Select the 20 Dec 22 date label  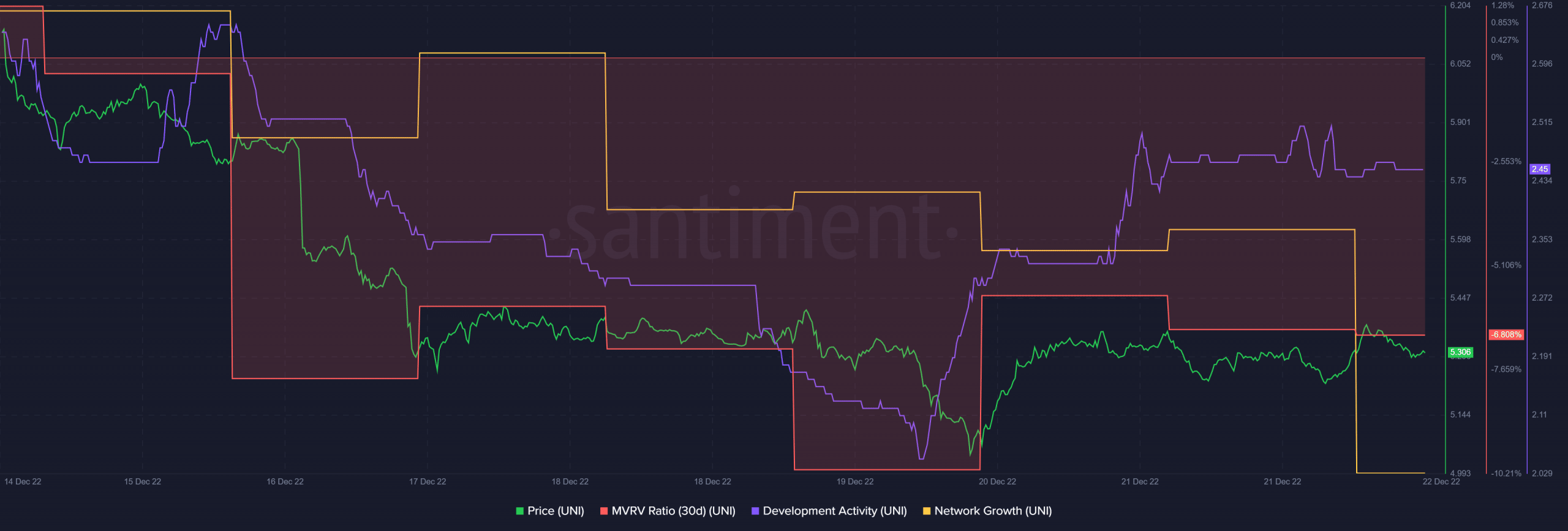pyautogui.click(x=997, y=481)
